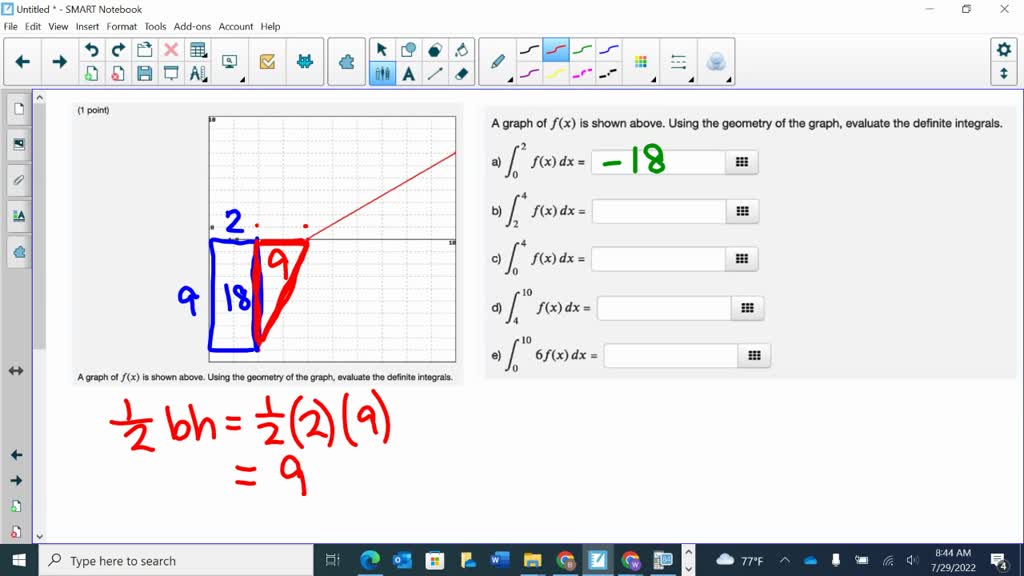Open the Shapes tool
Screen dimensions: 1024x576
[408, 49]
